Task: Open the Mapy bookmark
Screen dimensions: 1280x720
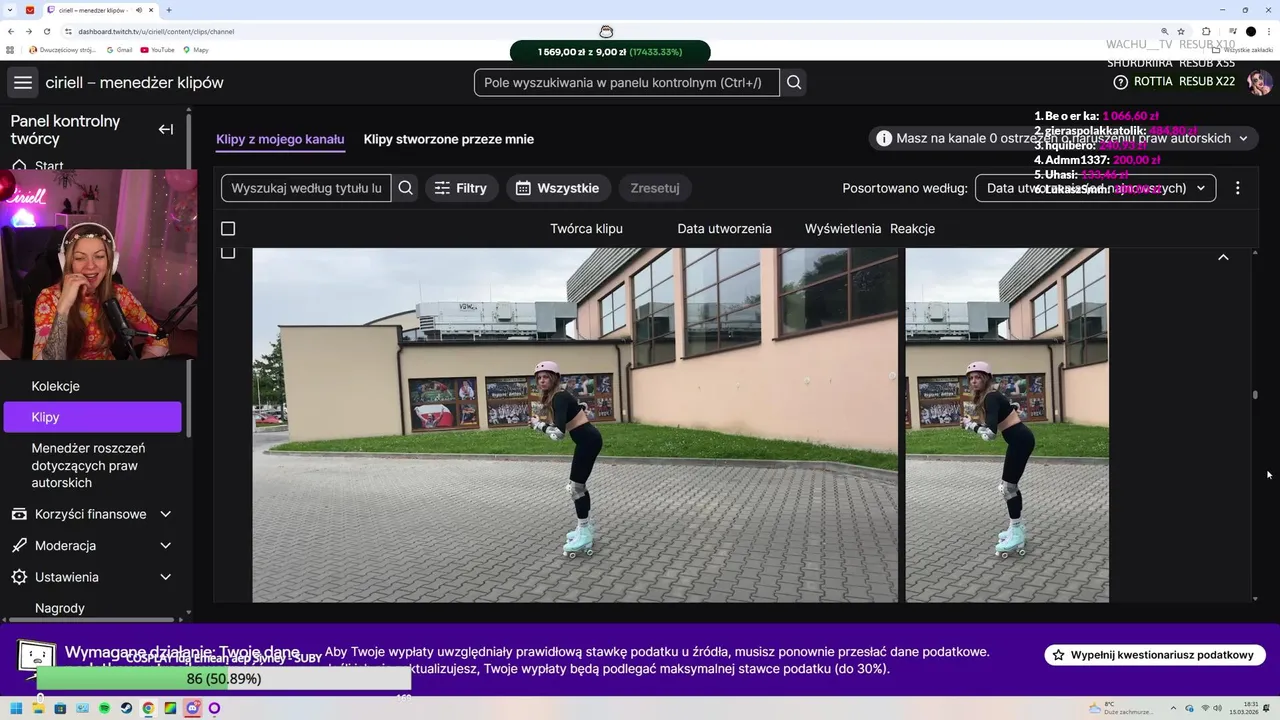Action: [x=195, y=49]
